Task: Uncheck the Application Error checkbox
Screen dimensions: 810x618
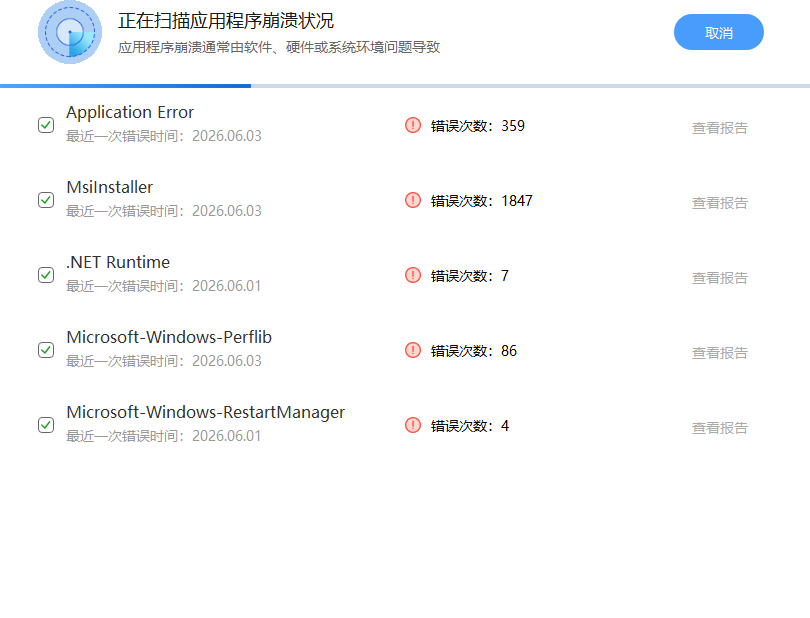Action: tap(46, 125)
